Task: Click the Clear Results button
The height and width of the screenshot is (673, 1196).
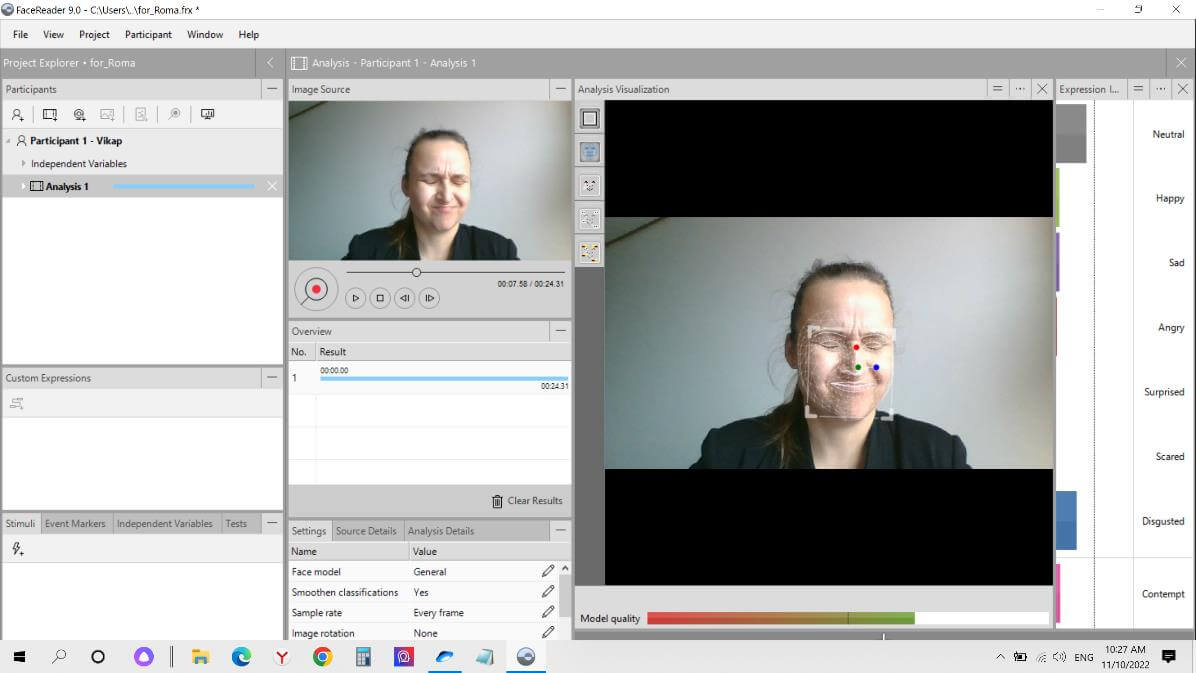Action: coord(527,501)
